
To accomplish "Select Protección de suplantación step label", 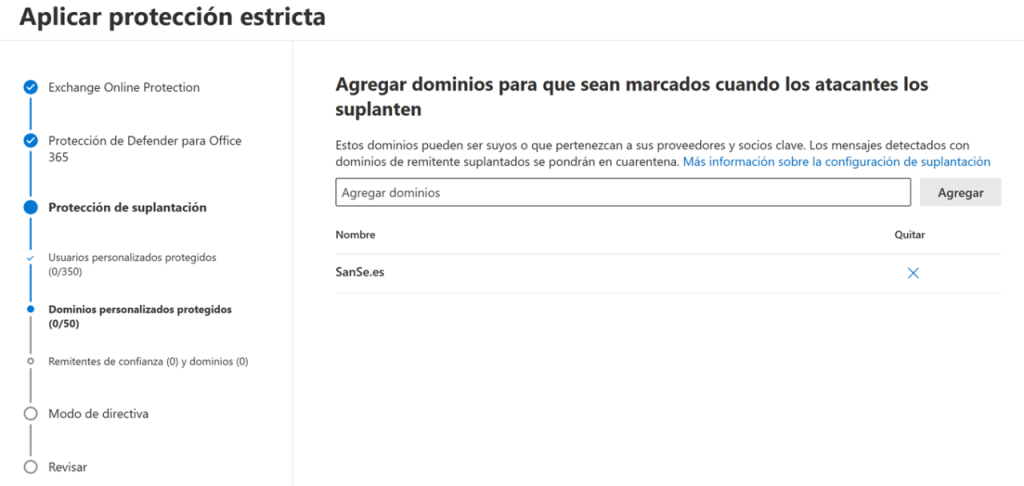I will [127, 208].
